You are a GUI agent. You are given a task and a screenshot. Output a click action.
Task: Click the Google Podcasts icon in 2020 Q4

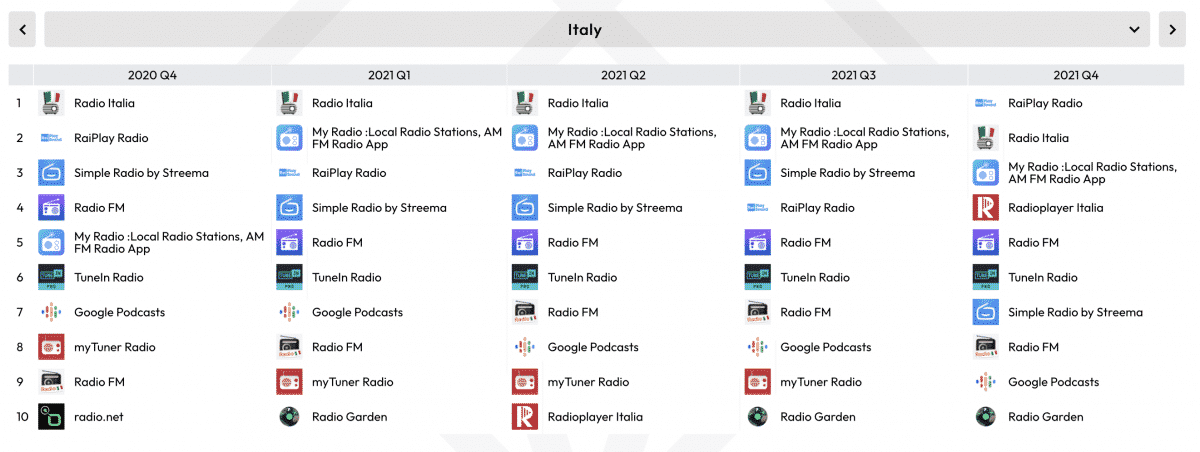coord(51,312)
